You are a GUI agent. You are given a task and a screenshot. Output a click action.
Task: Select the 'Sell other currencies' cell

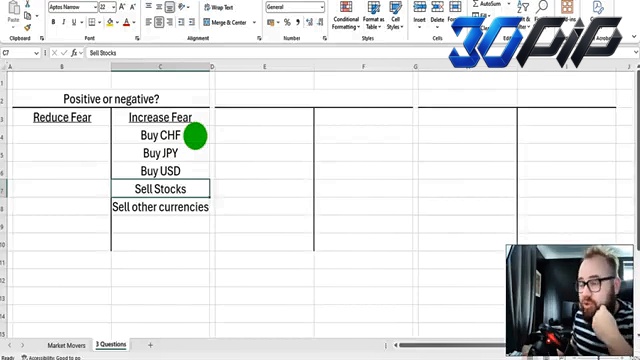160,207
